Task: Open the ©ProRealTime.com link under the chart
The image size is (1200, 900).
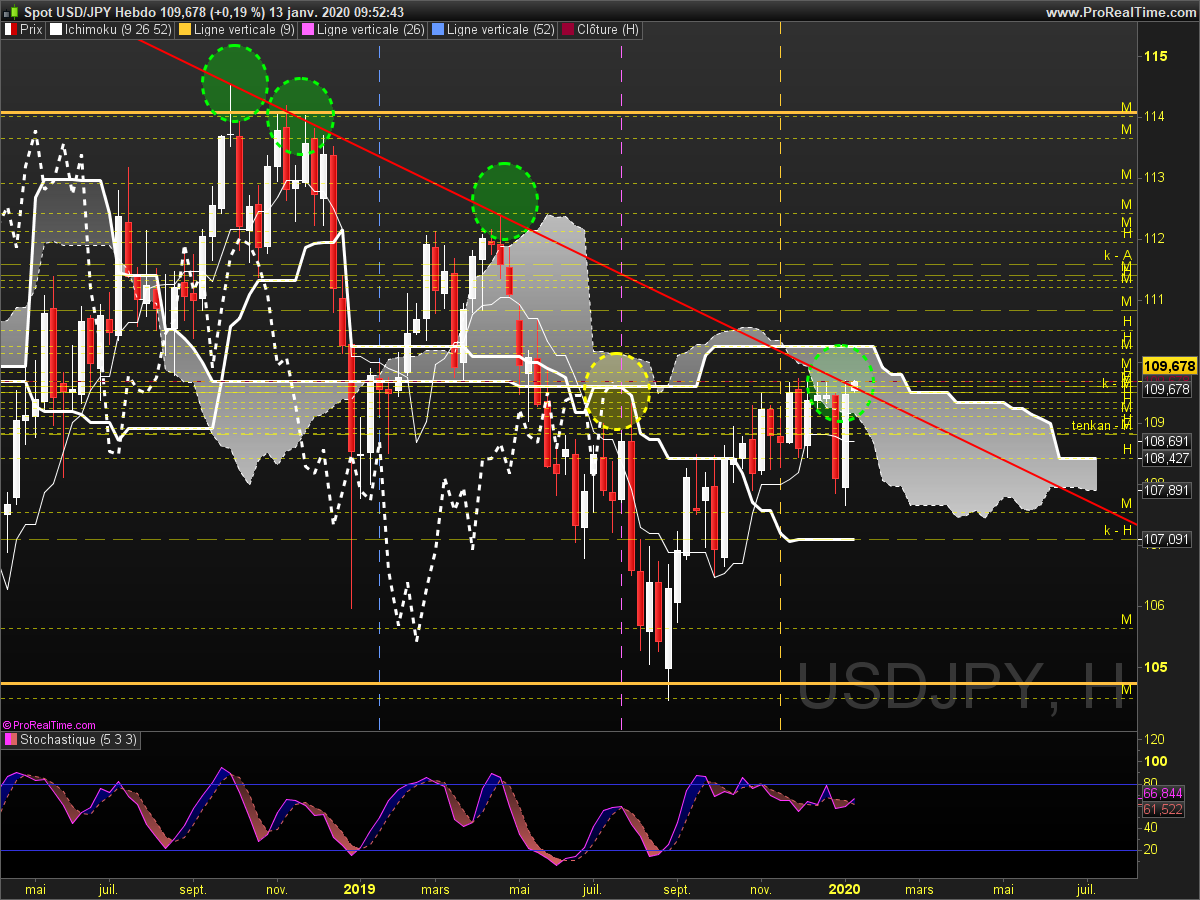Action: click(49, 725)
